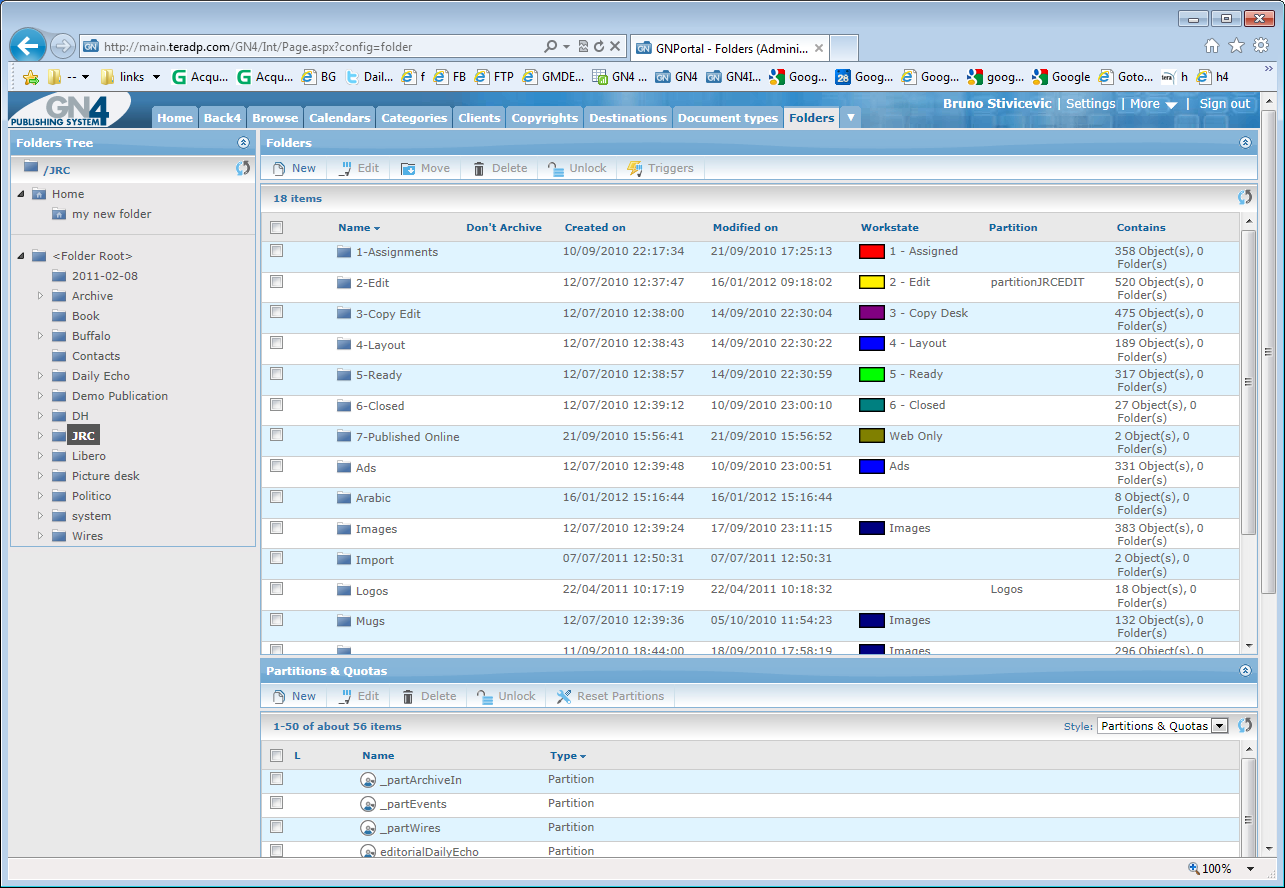Image resolution: width=1285 pixels, height=888 pixels.
Task: Collapse the Home tree node
Action: coord(21,194)
